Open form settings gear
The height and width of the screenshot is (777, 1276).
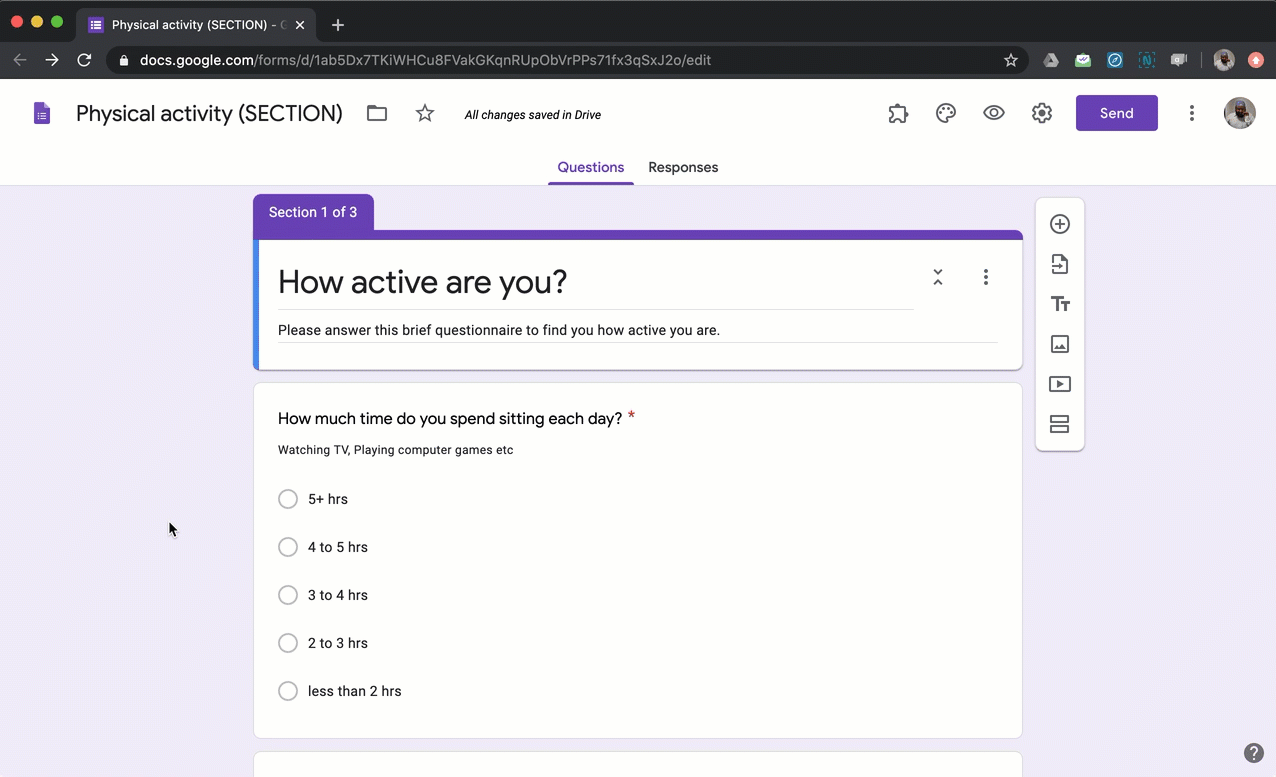click(x=1041, y=113)
